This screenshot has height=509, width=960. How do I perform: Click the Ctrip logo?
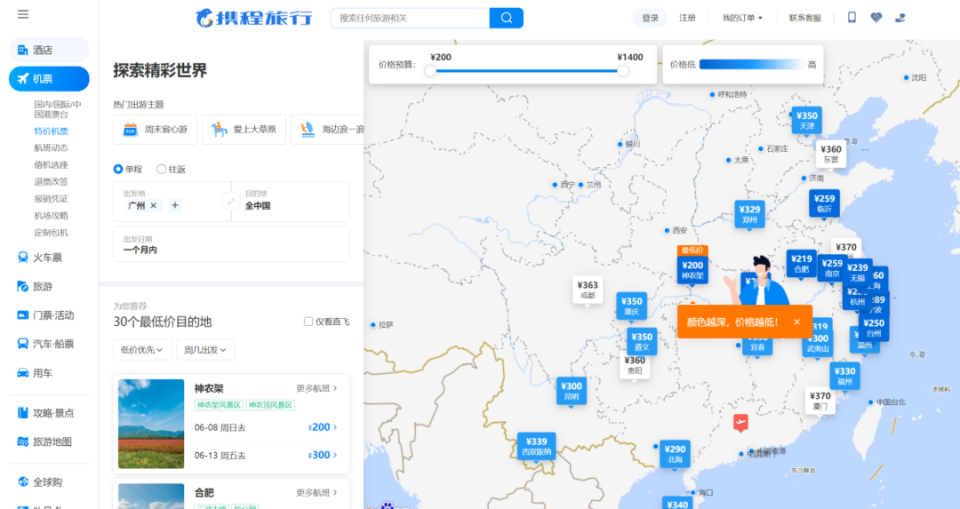(253, 18)
